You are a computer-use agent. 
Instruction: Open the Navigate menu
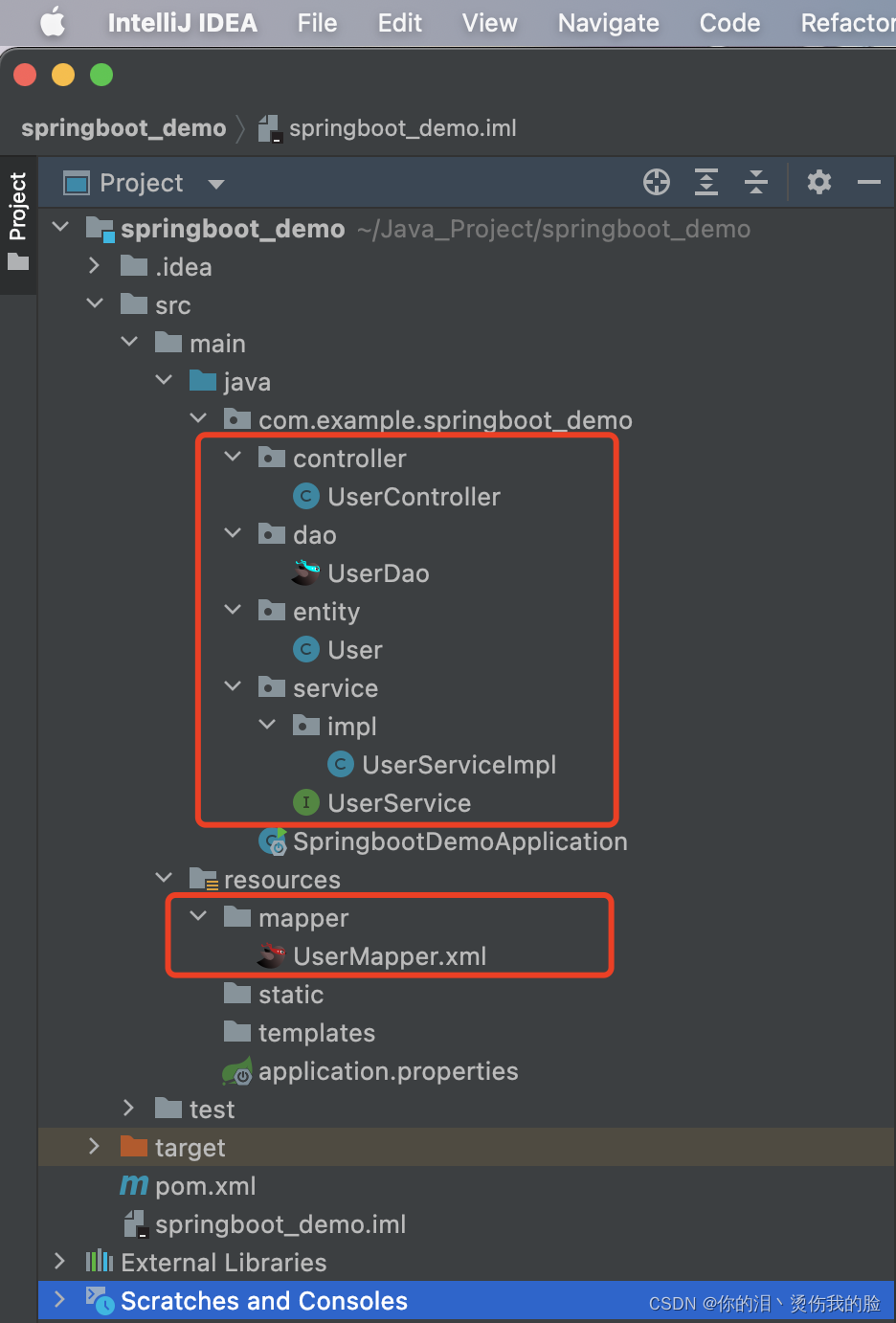tap(608, 23)
